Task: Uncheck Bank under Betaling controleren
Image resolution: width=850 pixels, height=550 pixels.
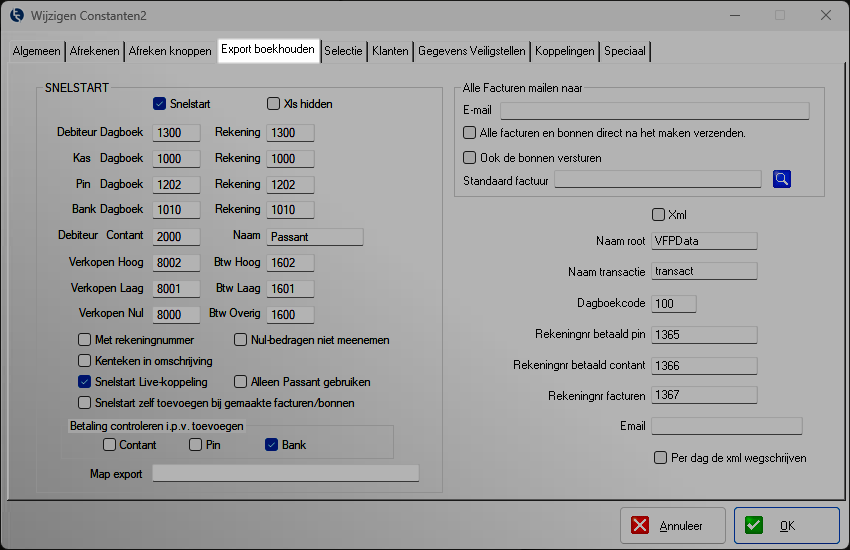Action: (x=272, y=445)
